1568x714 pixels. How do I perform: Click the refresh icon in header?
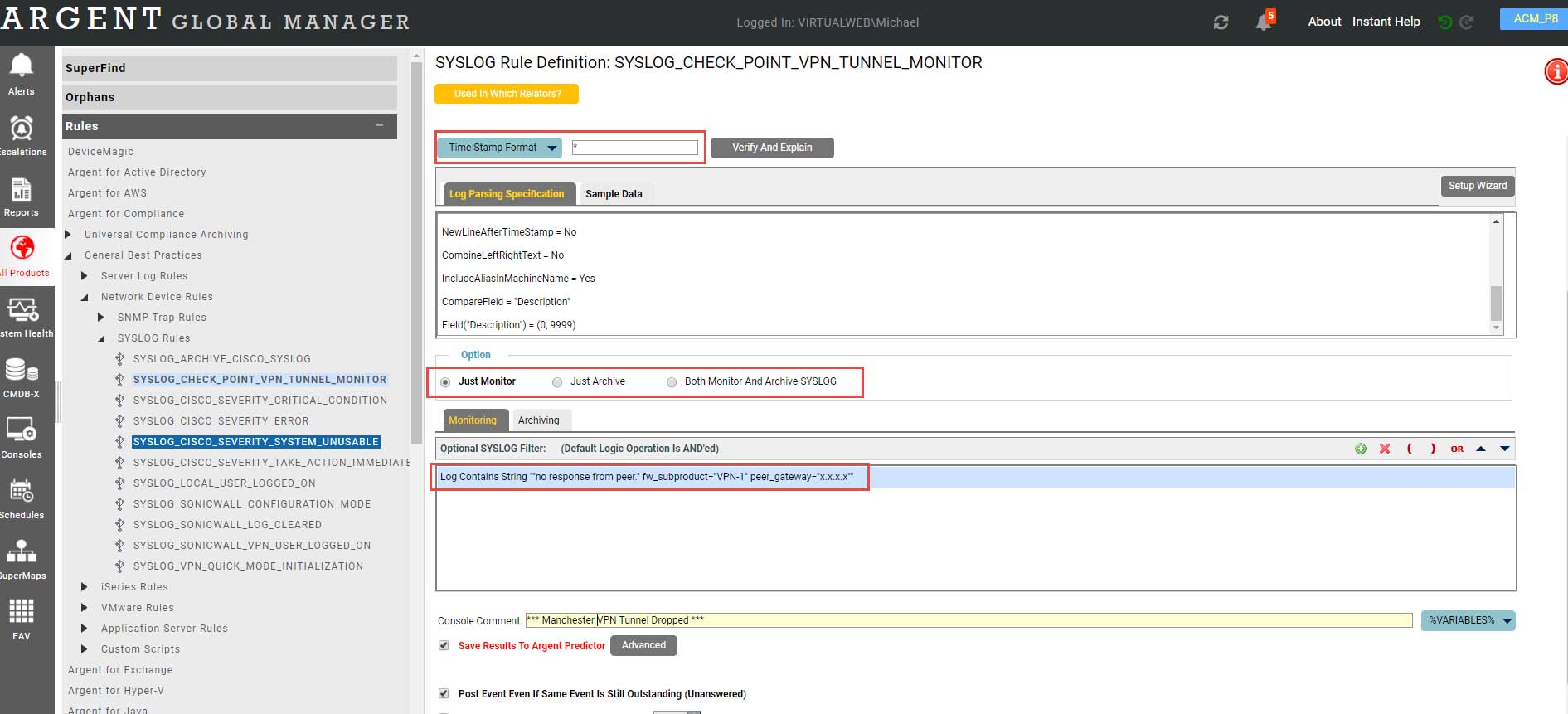pos(1221,22)
